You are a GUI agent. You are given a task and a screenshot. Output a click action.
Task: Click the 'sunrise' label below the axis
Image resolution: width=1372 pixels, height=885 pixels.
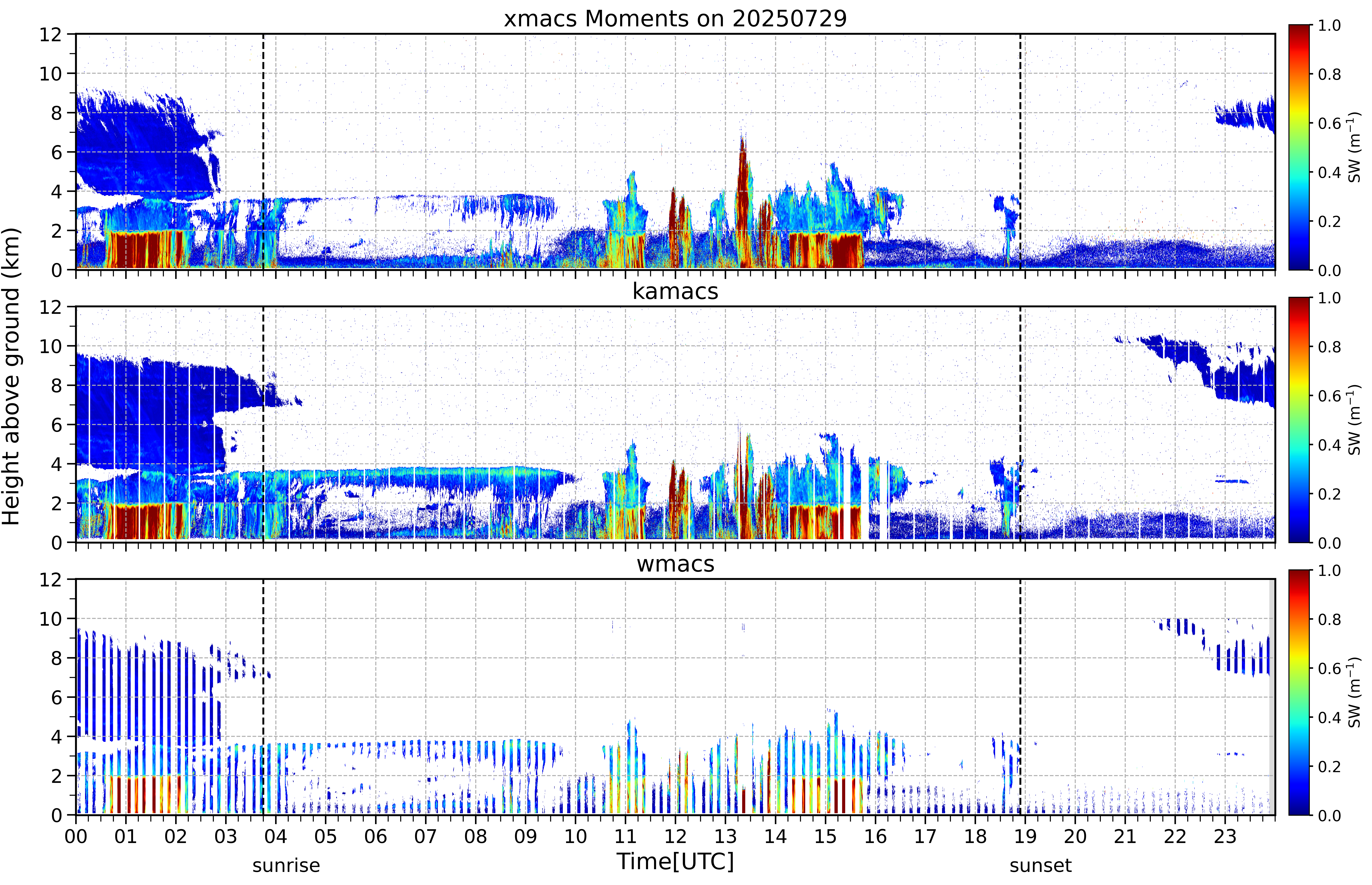pyautogui.click(x=286, y=865)
